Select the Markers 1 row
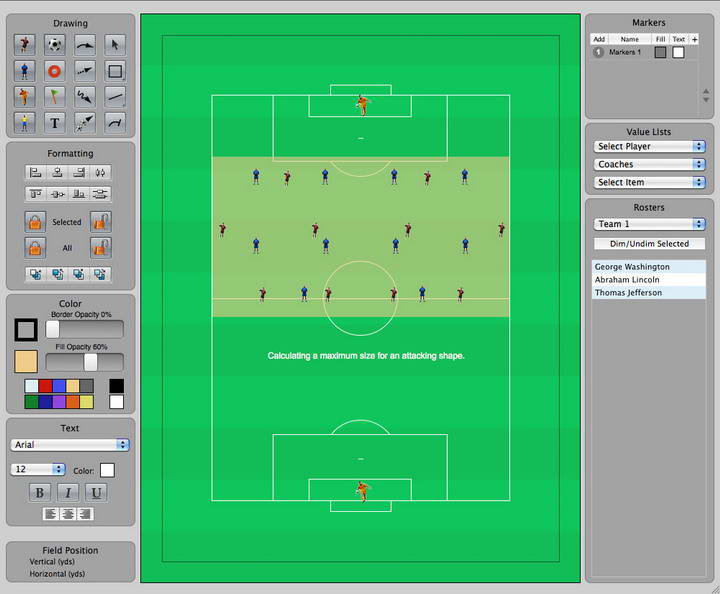 tap(644, 52)
